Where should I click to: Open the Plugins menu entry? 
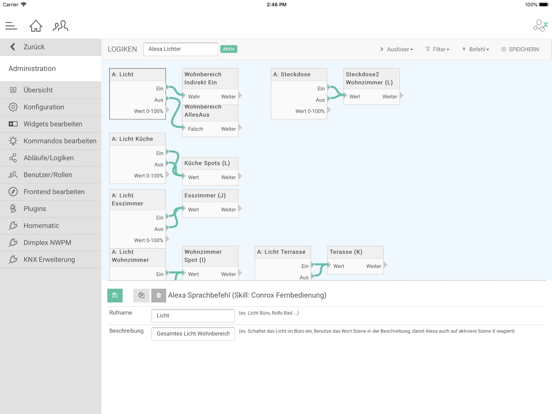pos(51,208)
